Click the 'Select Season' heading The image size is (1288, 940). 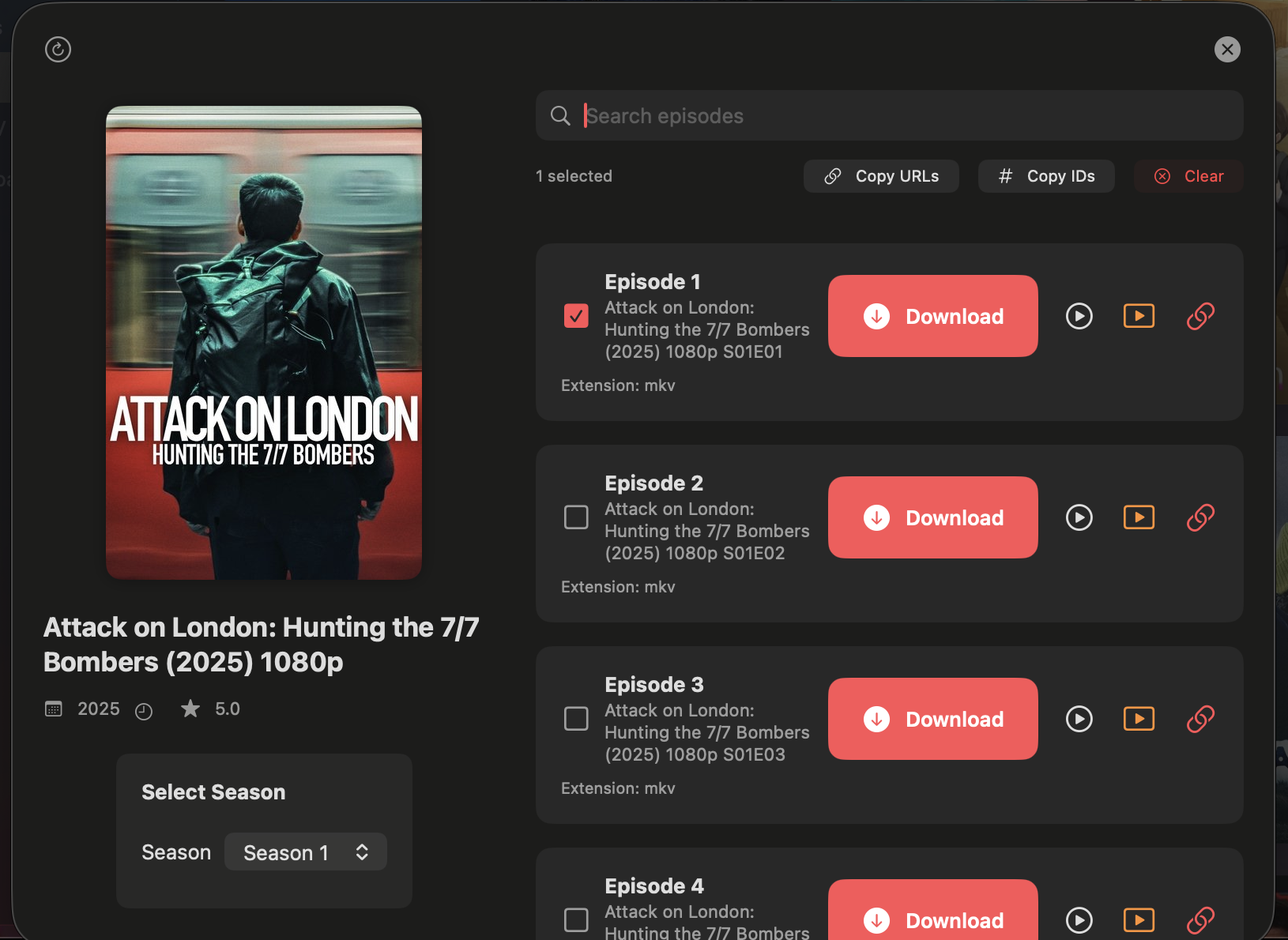[213, 792]
